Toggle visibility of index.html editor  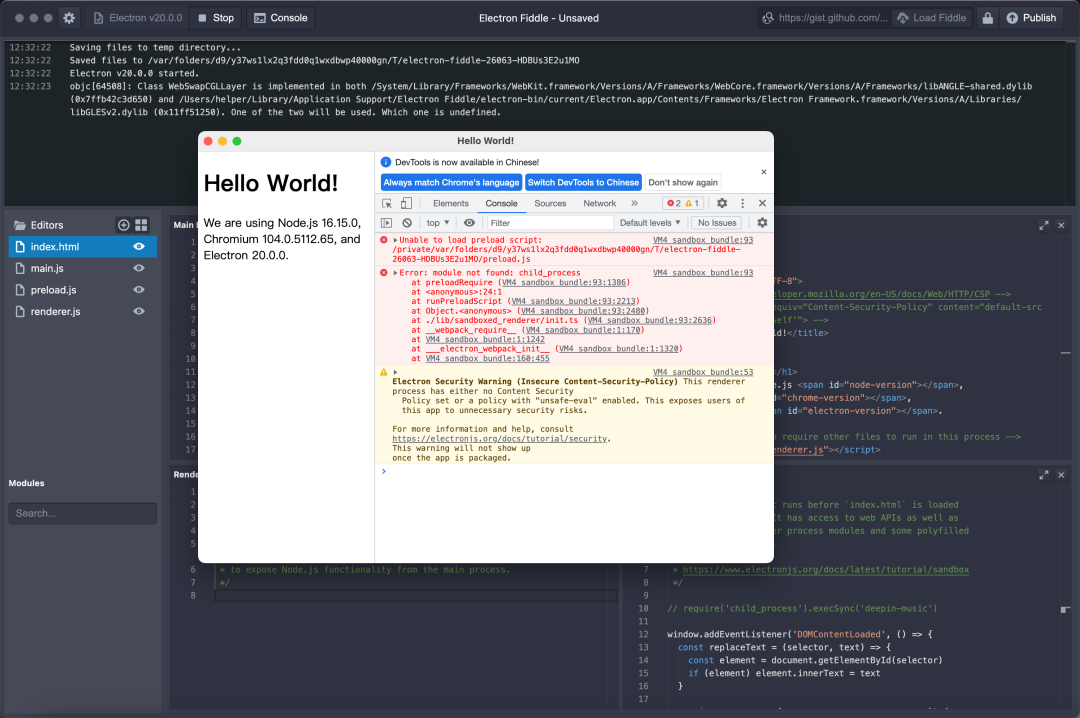coord(139,247)
